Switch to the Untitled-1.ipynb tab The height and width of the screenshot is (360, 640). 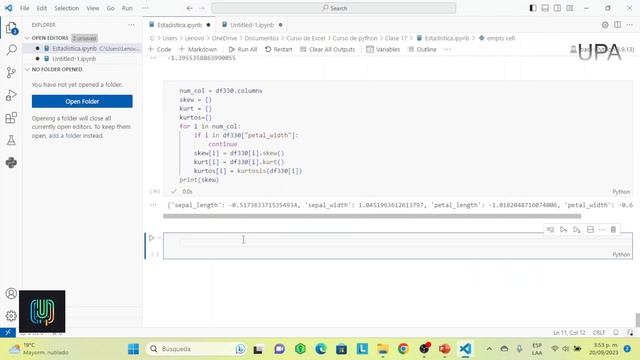252,25
